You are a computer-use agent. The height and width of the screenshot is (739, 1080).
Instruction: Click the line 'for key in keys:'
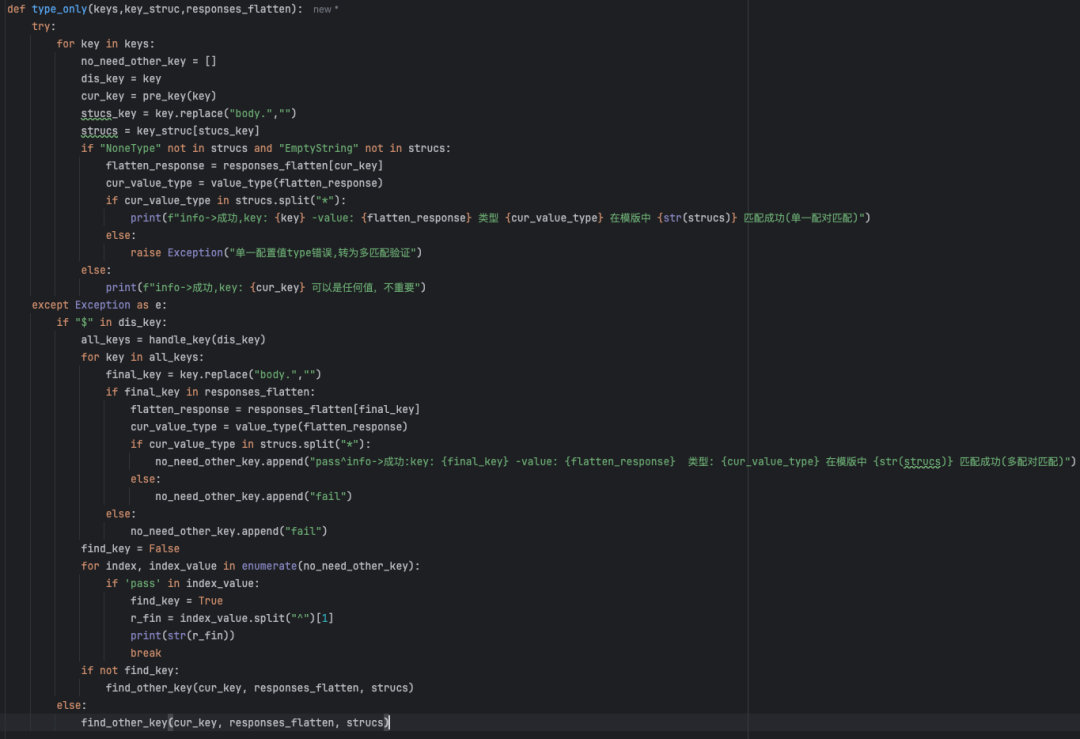[x=105, y=44]
